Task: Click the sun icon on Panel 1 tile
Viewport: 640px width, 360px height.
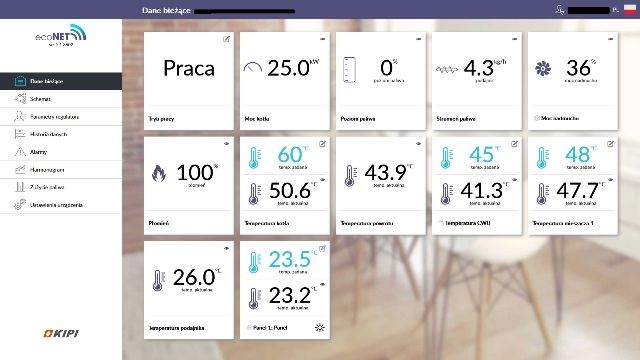Action: pyautogui.click(x=320, y=327)
